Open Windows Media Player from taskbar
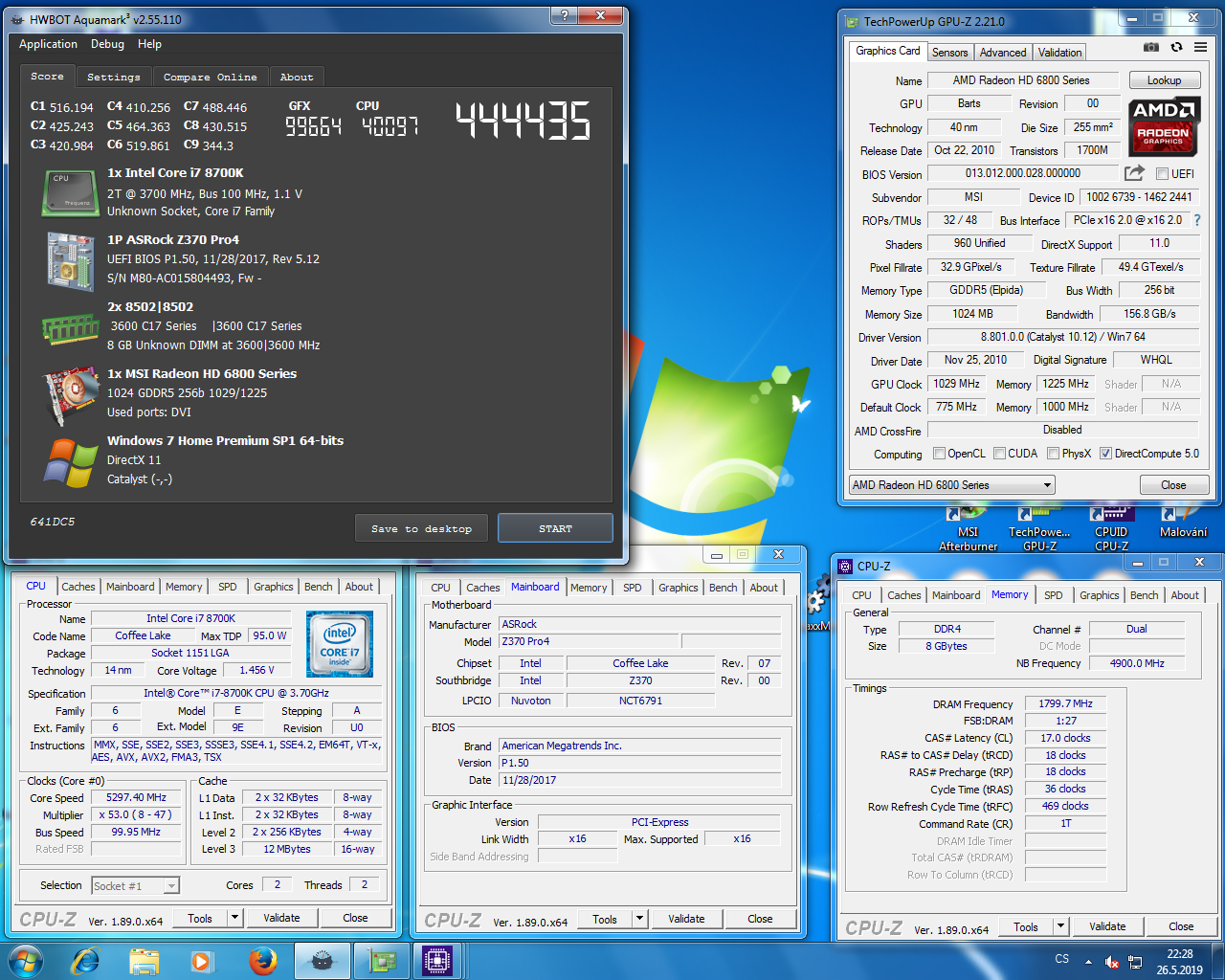This screenshot has height=980, width=1225. pos(202,960)
